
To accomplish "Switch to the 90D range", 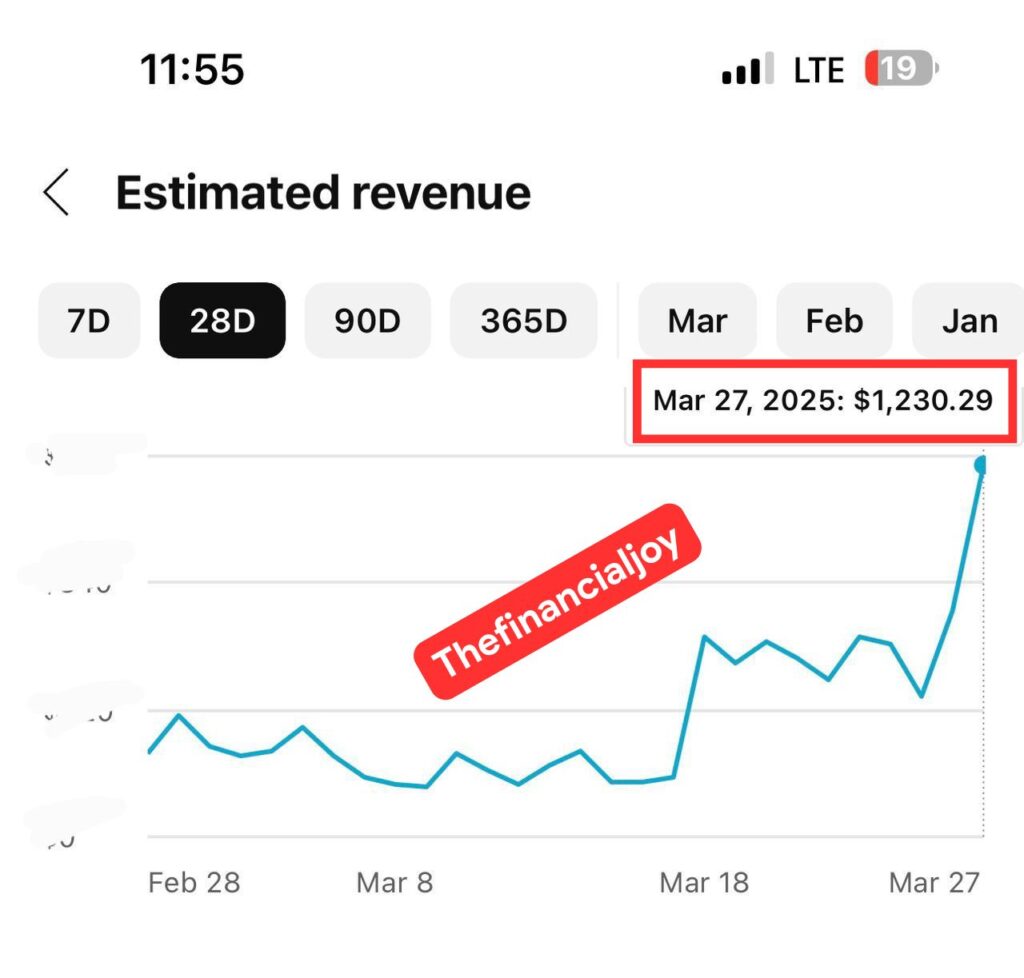I will click(x=367, y=321).
